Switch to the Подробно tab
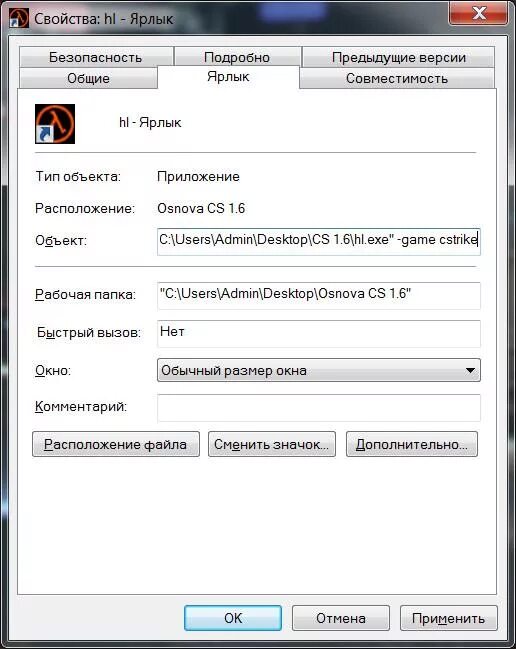Viewport: 516px width, 649px height. click(237, 57)
